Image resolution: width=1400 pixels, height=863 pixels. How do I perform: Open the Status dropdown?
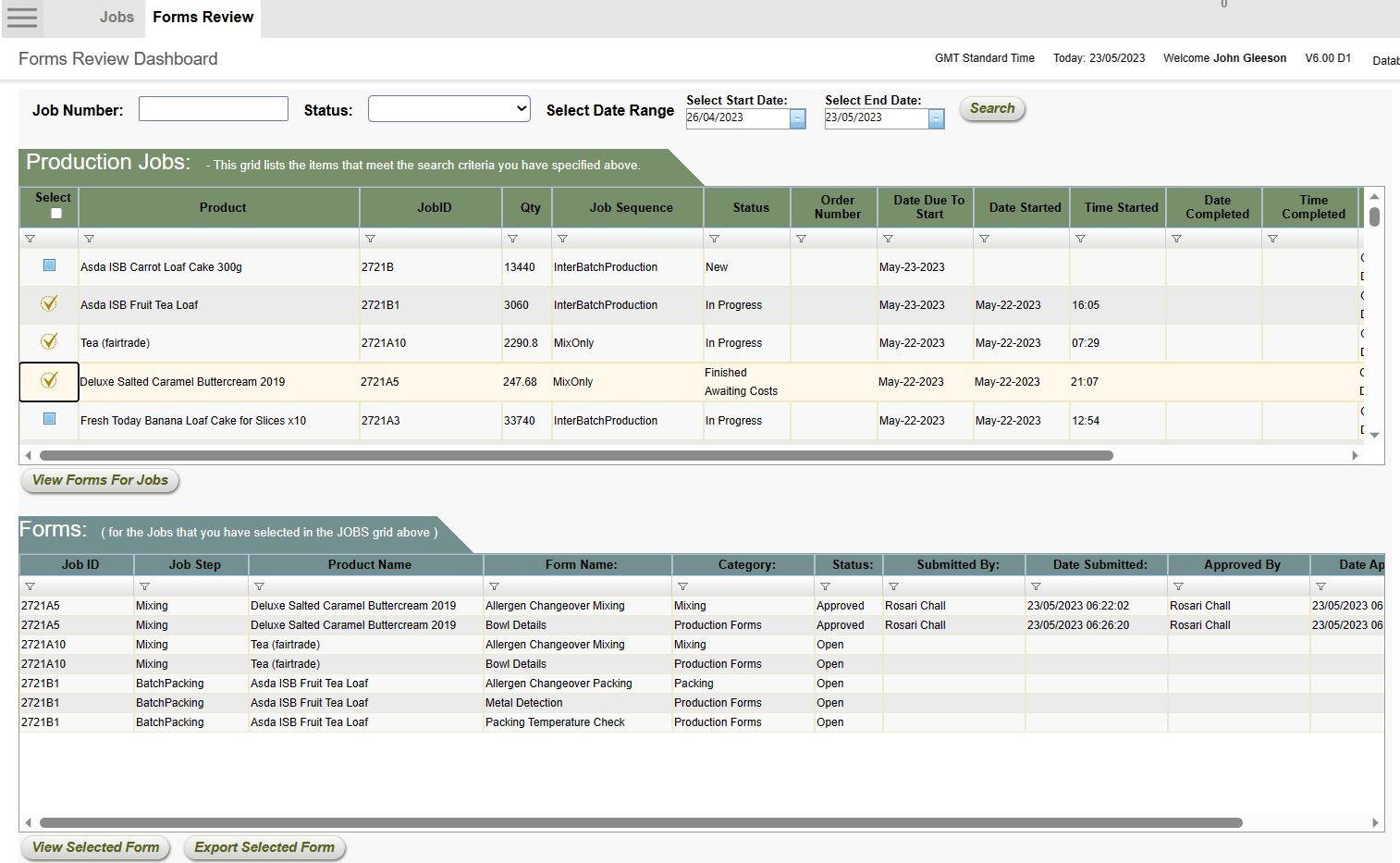tap(448, 109)
